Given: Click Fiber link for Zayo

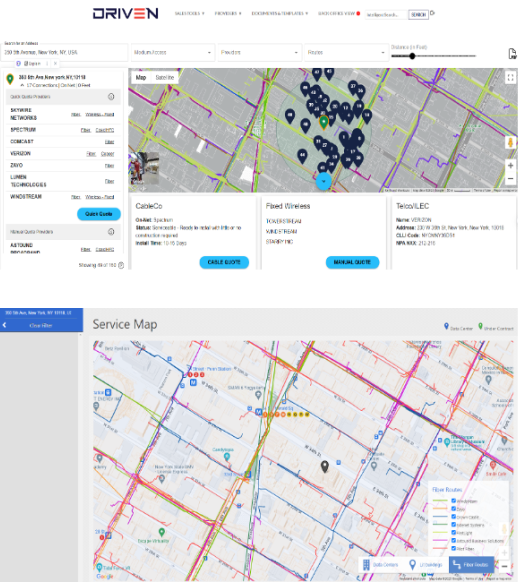Looking at the screenshot, I should click(109, 166).
